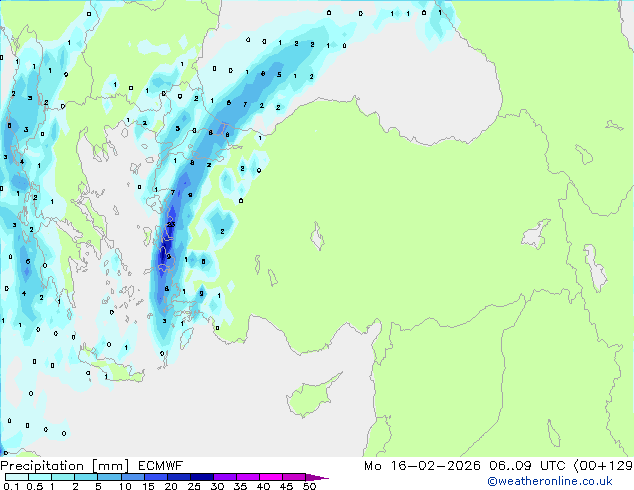
Task: Click the "(00+129" forecast offset text
Action: coord(603,466)
